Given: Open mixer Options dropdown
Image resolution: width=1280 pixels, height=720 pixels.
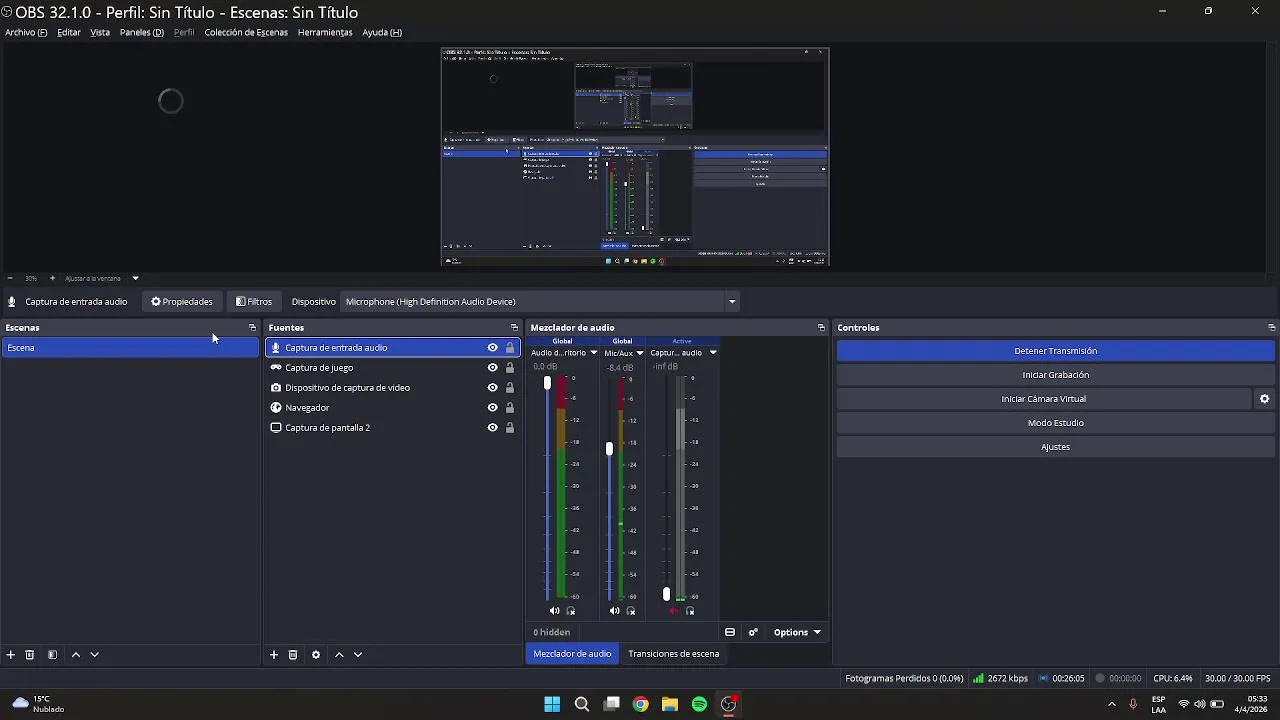Looking at the screenshot, I should pyautogui.click(x=797, y=632).
